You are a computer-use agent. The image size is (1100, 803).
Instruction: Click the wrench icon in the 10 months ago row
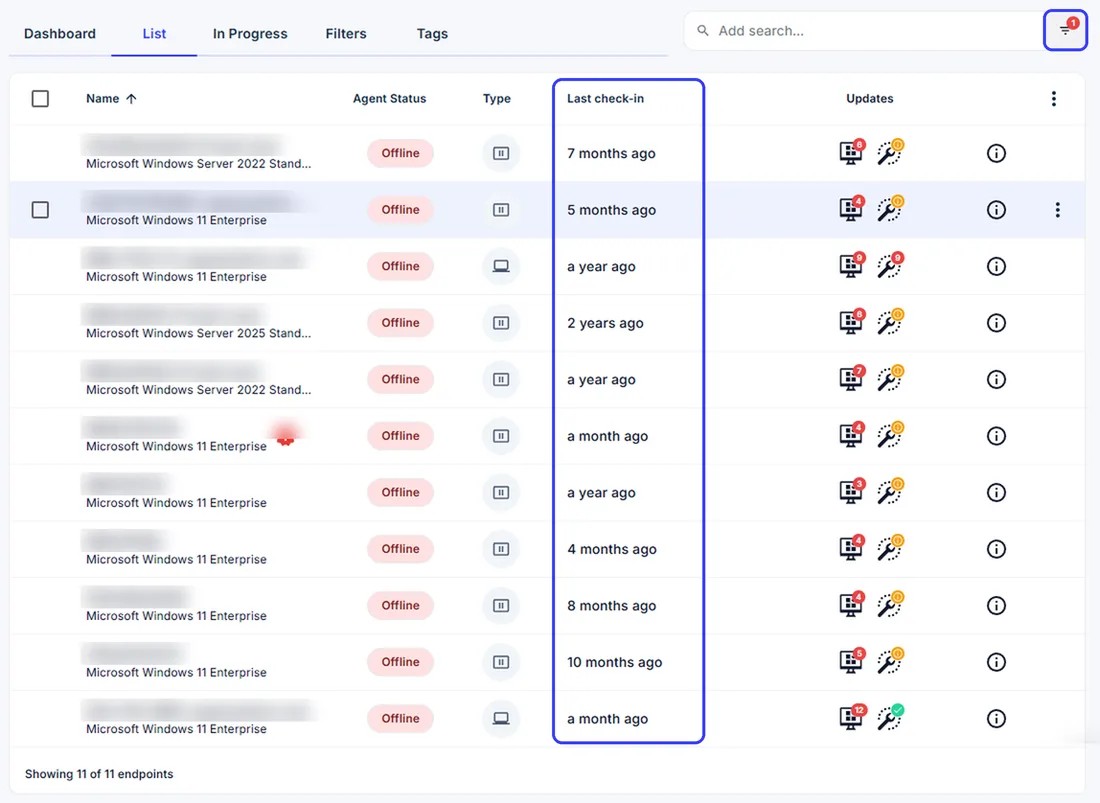pyautogui.click(x=890, y=661)
